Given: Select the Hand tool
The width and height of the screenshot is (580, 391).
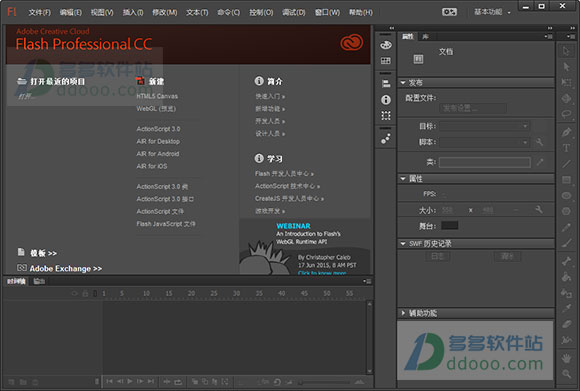Looking at the screenshot, I should tap(566, 358).
